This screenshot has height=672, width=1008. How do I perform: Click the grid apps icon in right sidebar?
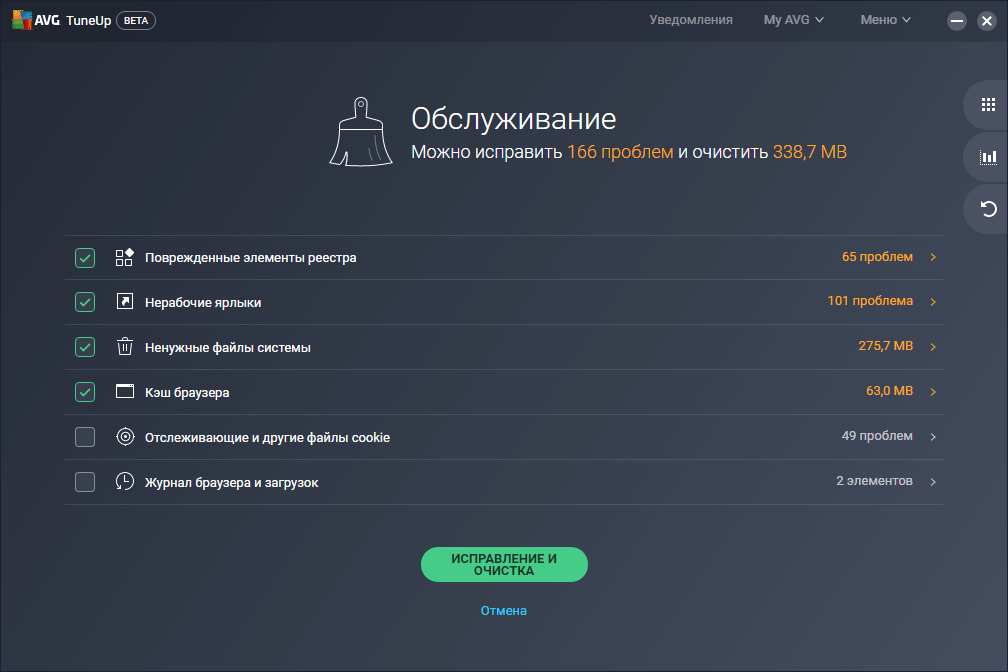coord(988,104)
